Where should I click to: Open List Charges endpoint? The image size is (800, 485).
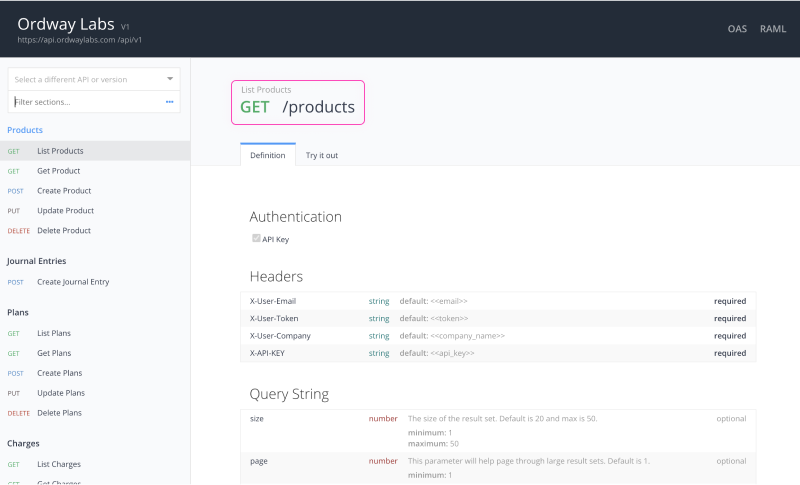59,464
